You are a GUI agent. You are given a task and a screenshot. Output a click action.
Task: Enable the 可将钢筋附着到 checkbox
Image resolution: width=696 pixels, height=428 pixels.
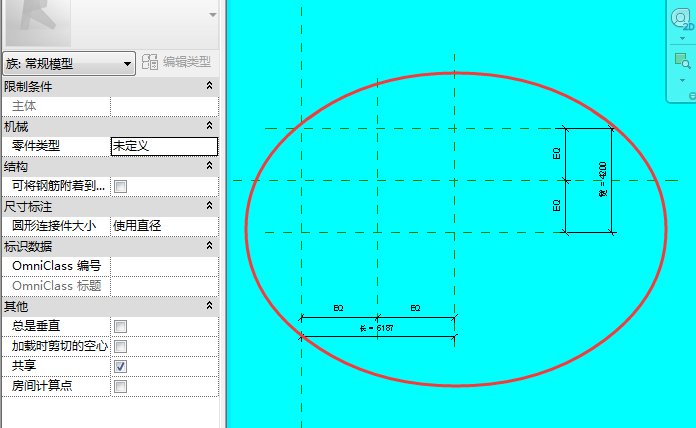click(x=120, y=186)
